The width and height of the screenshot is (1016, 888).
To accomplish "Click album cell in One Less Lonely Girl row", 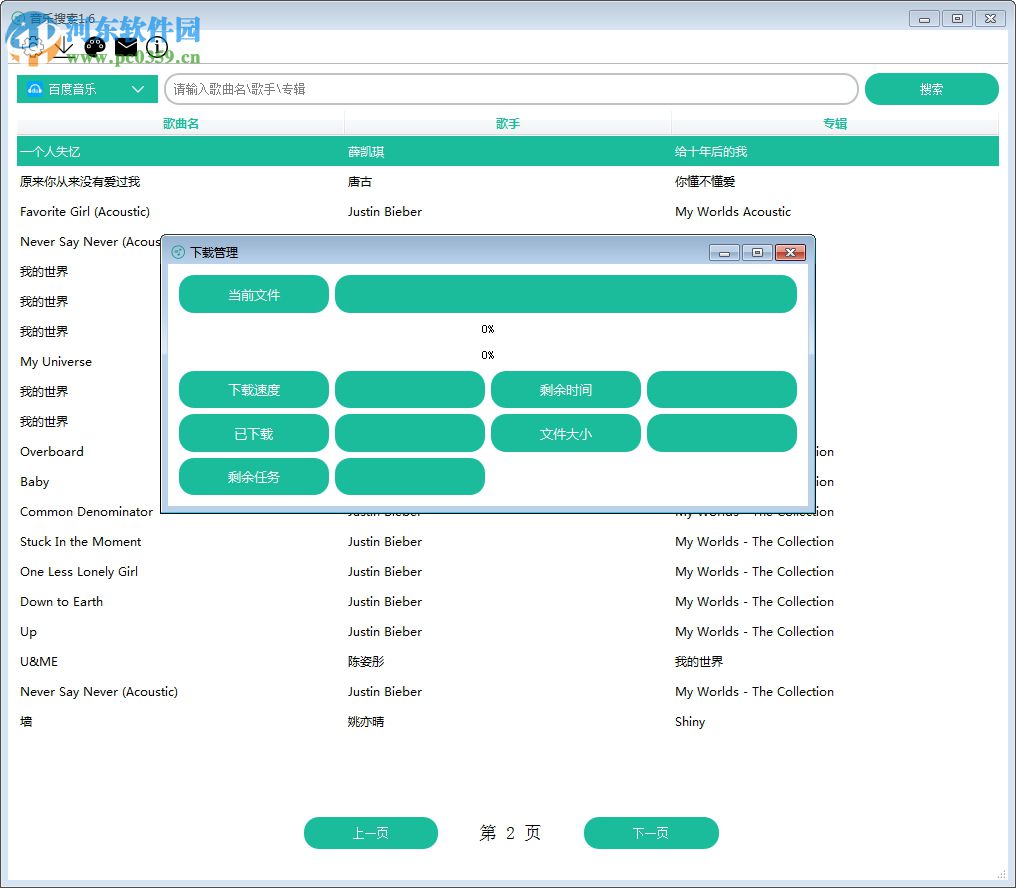I will 754,572.
